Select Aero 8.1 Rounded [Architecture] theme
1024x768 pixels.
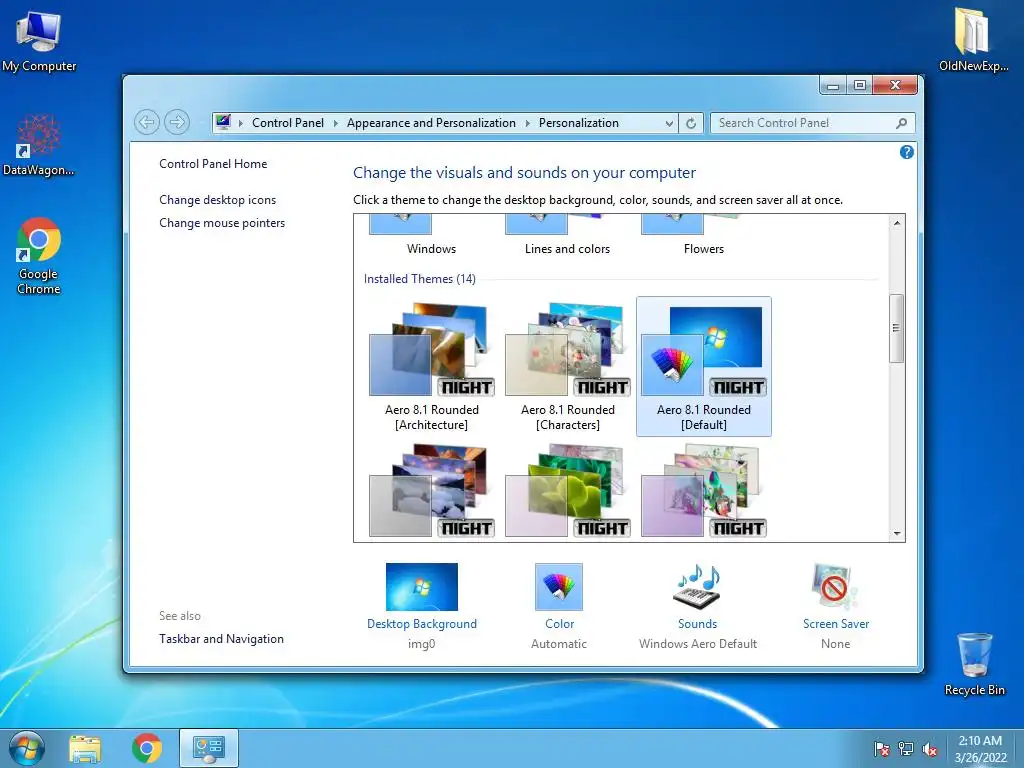pos(432,366)
